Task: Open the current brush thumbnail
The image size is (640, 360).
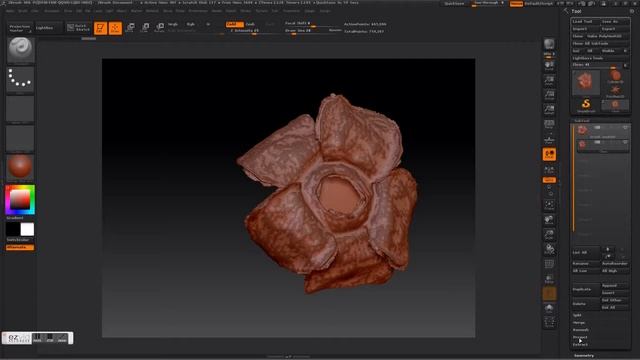Action: point(20,49)
